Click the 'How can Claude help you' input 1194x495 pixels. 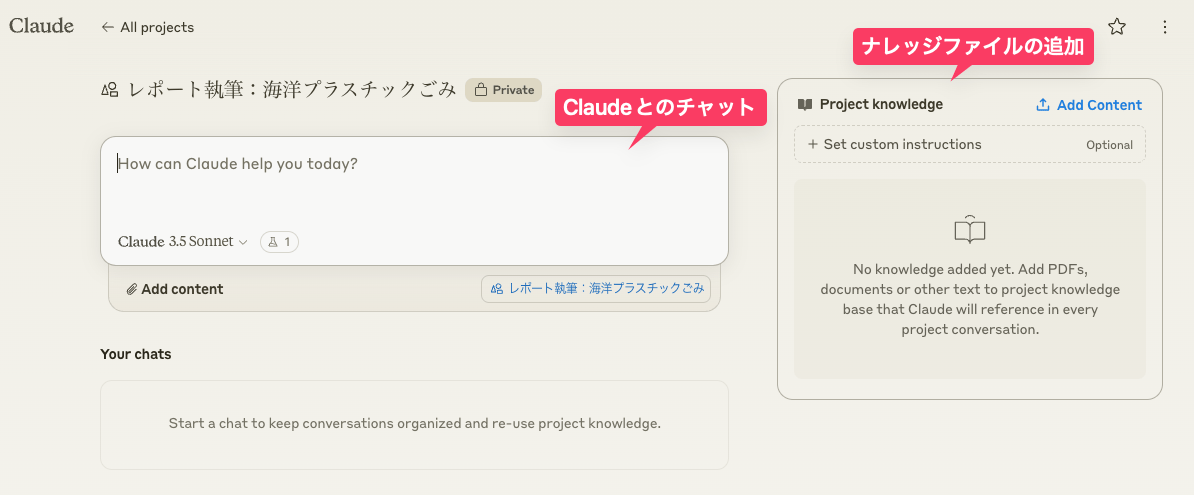click(x=414, y=185)
